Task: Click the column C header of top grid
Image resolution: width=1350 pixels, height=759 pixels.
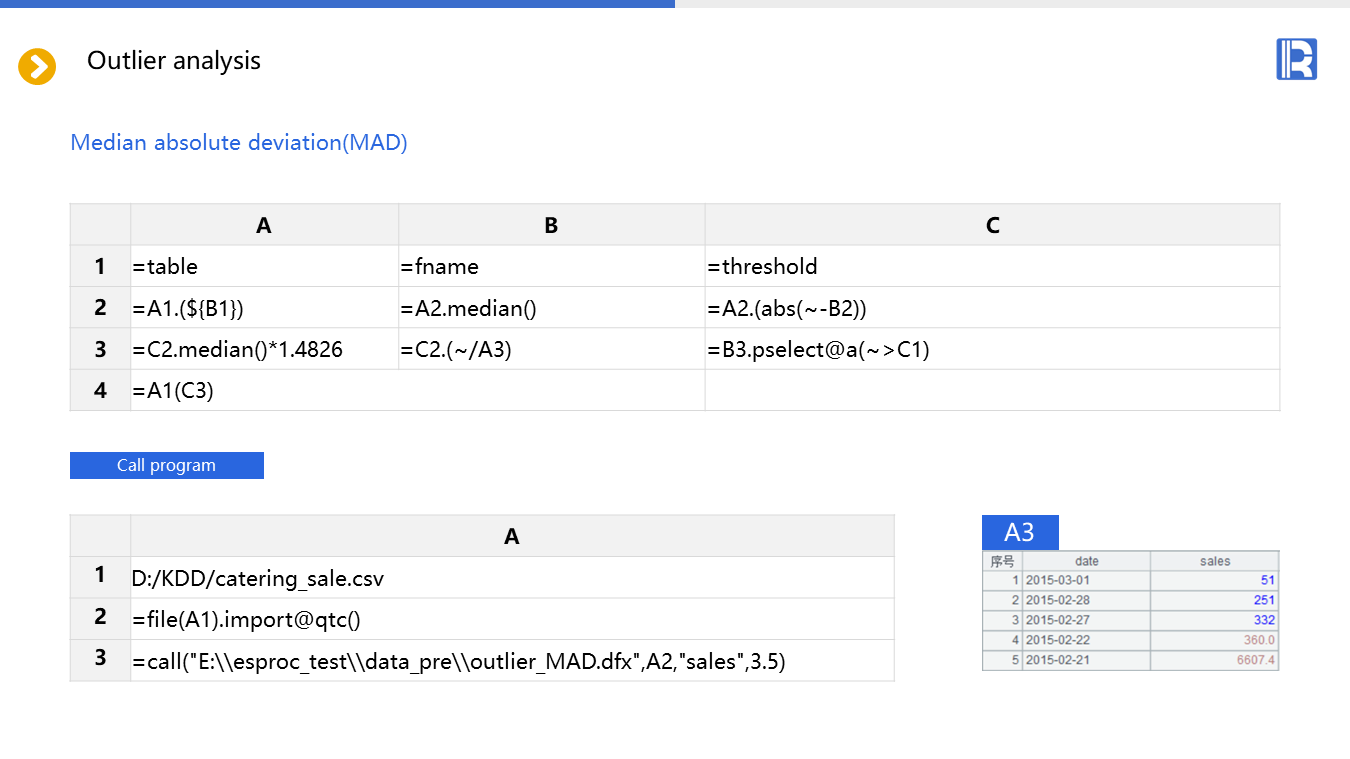Action: click(991, 225)
